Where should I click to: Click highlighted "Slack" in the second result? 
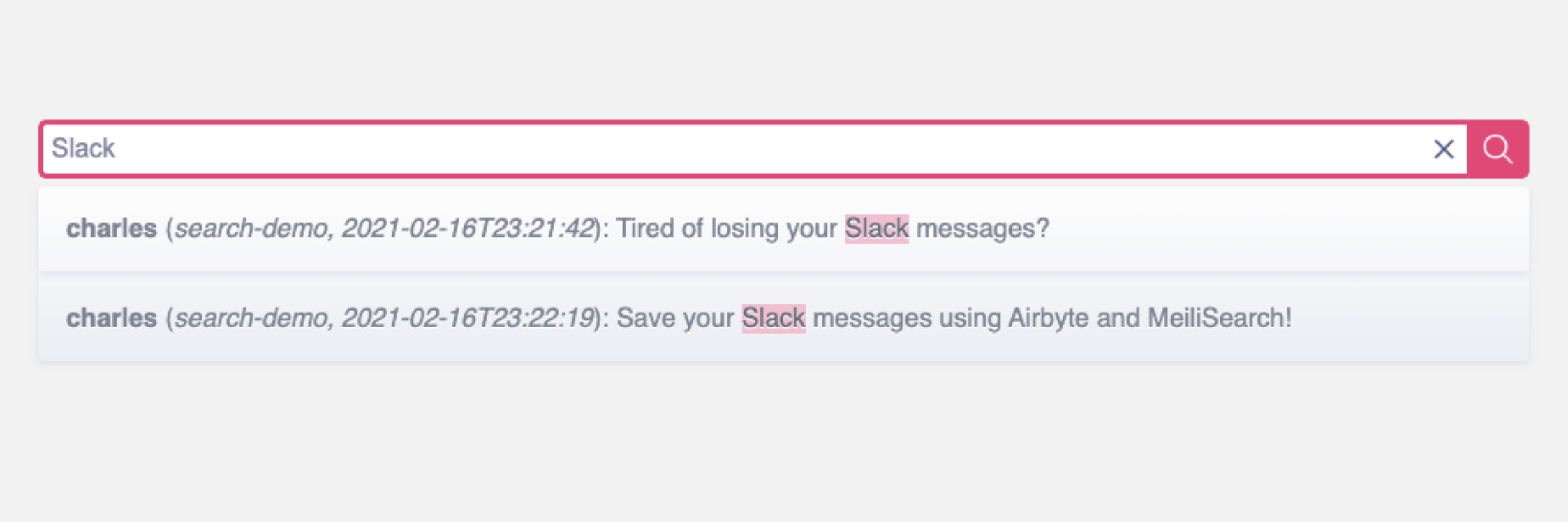click(773, 318)
